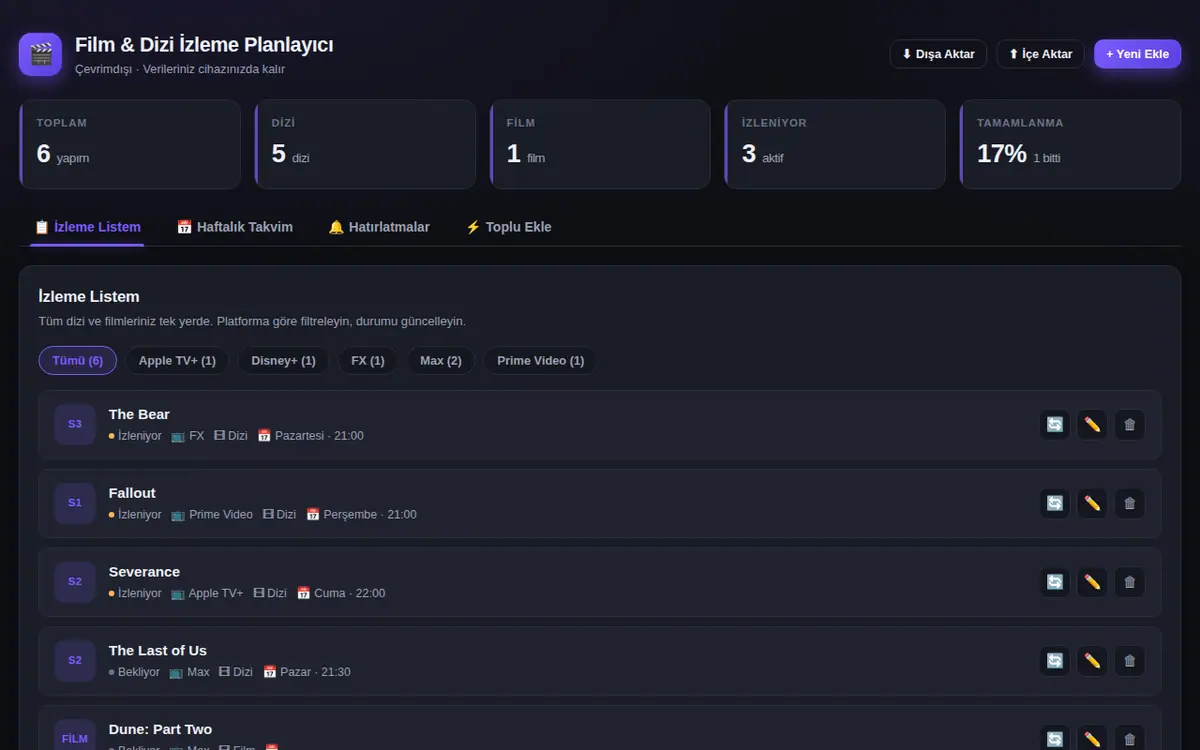Click the İçe Aktar import button
Image resolution: width=1200 pixels, height=750 pixels.
pos(1040,54)
